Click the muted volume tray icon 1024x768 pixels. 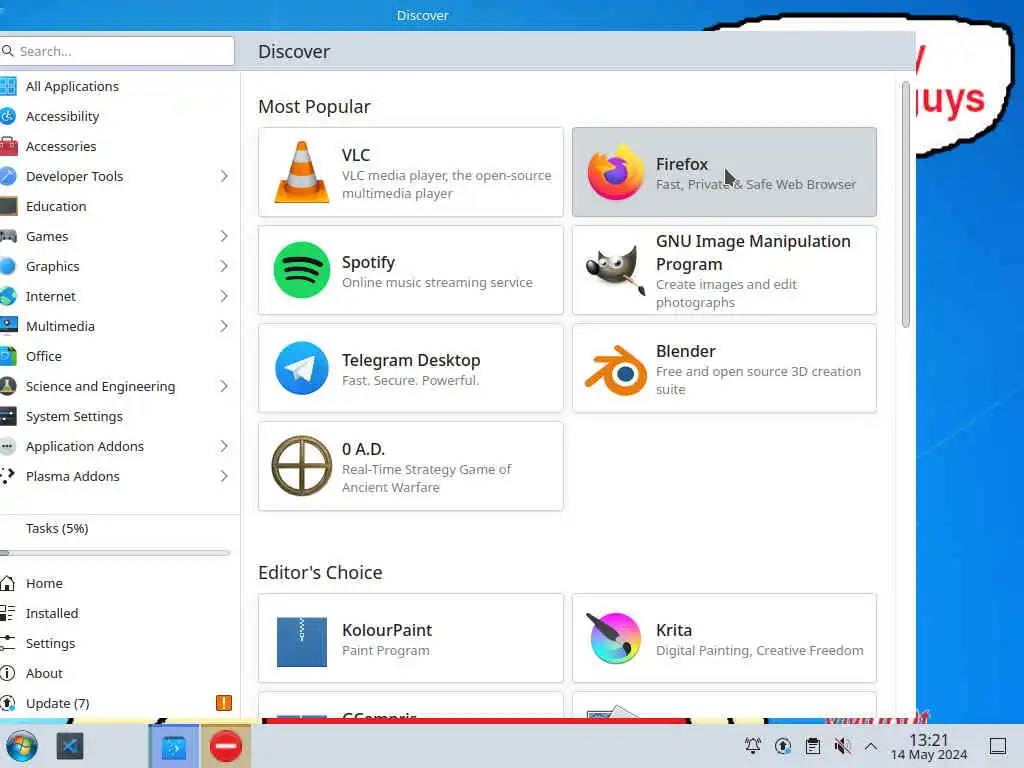842,745
